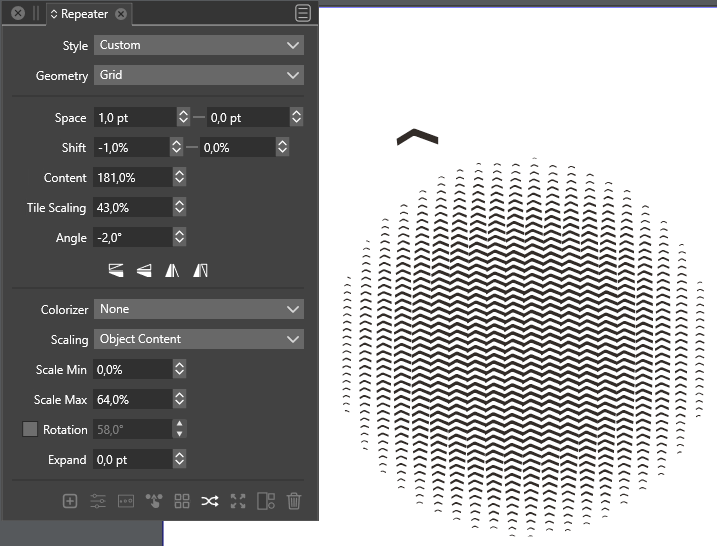Click the Tile Scaling stepper arrows
717x546 pixels.
click(179, 208)
